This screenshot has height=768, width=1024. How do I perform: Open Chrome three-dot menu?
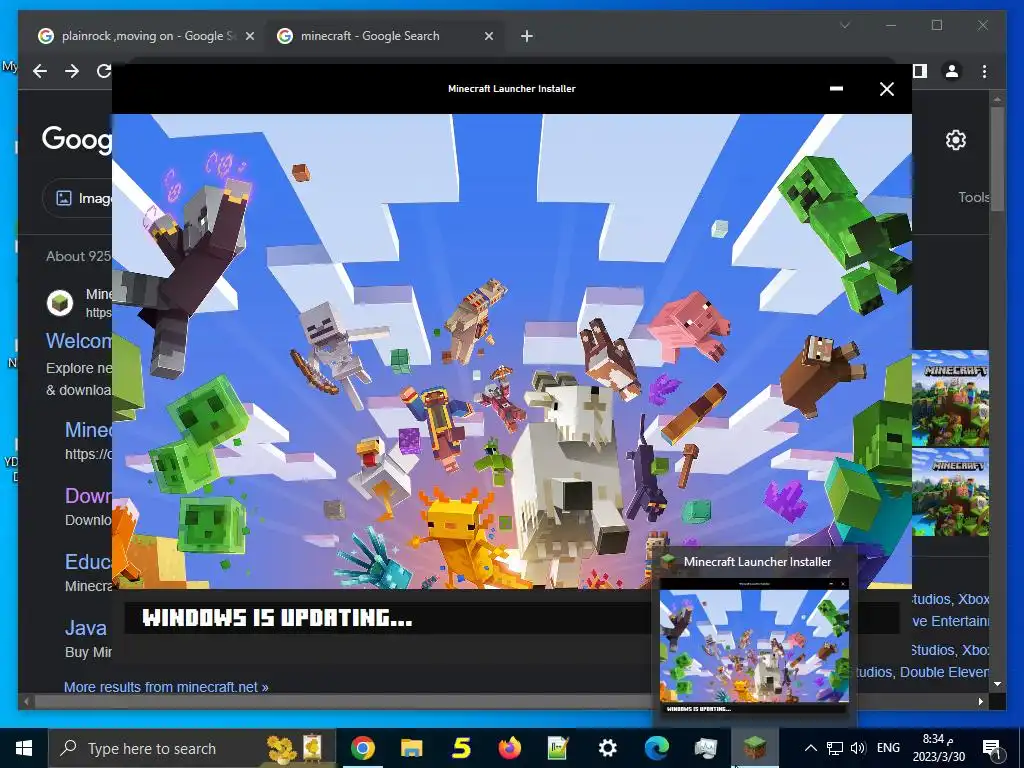[984, 71]
